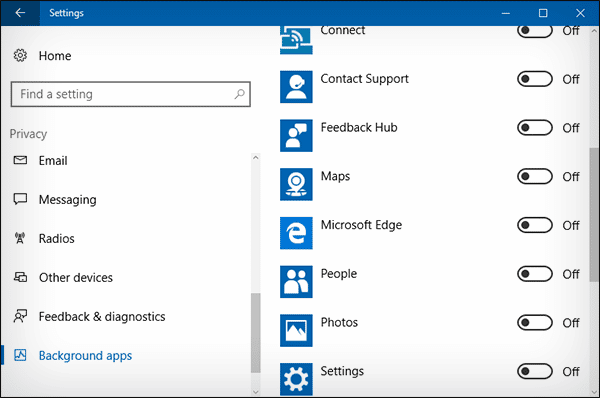
Task: Toggle Settings app background switch
Action: 535,371
